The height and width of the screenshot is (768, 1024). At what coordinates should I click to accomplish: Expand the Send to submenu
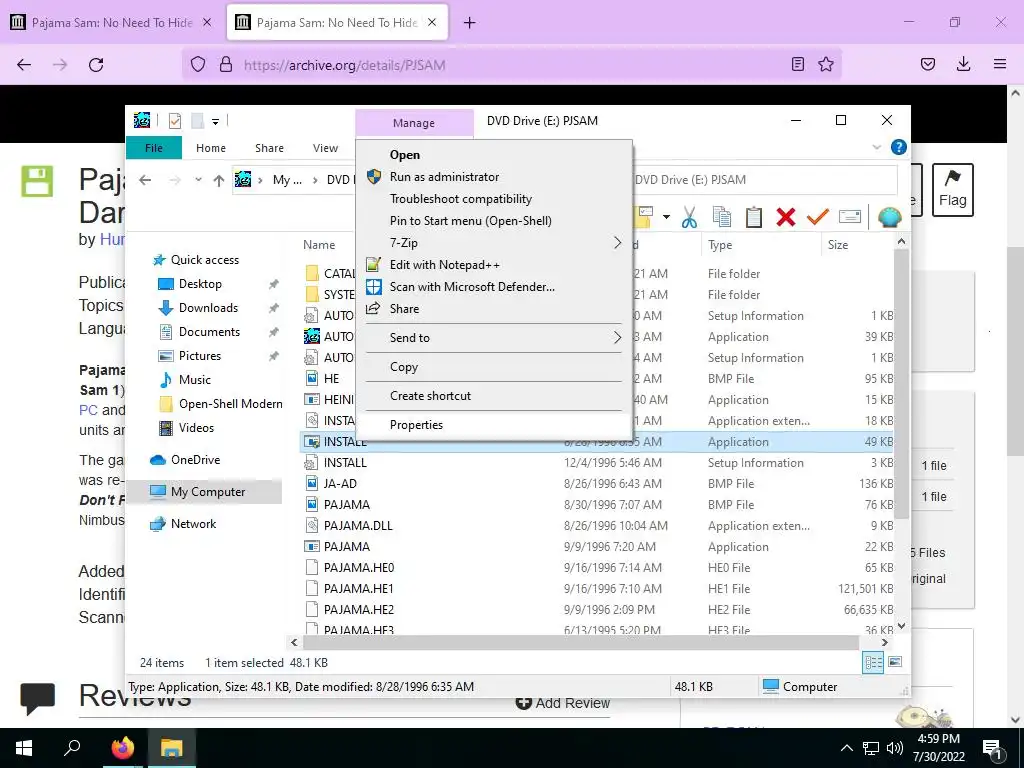[x=494, y=338]
